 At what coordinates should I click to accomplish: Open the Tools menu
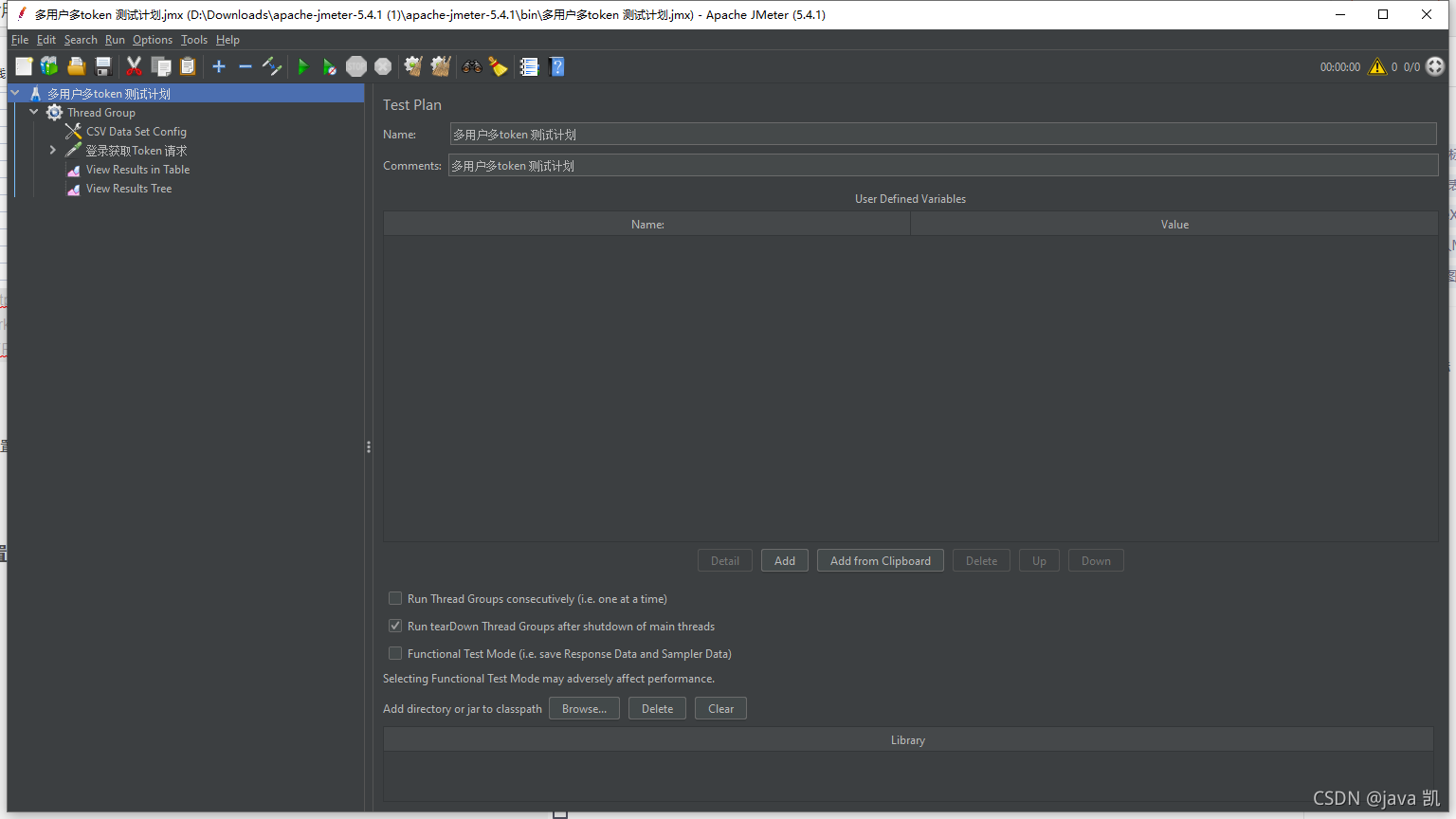pos(194,40)
